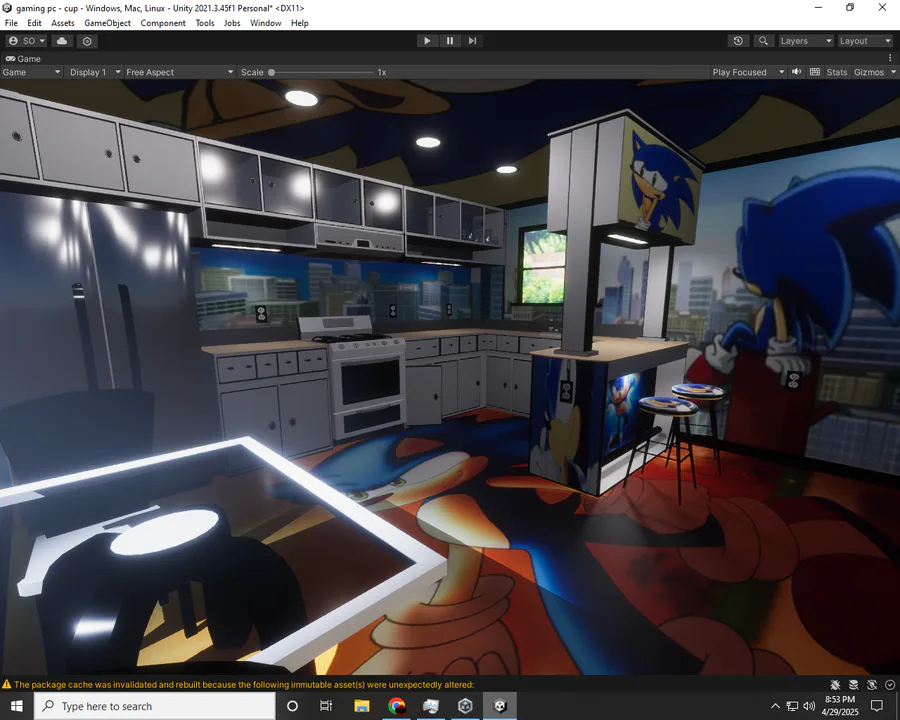
Task: Open the Gizmos dropdown arrow
Action: [x=893, y=72]
